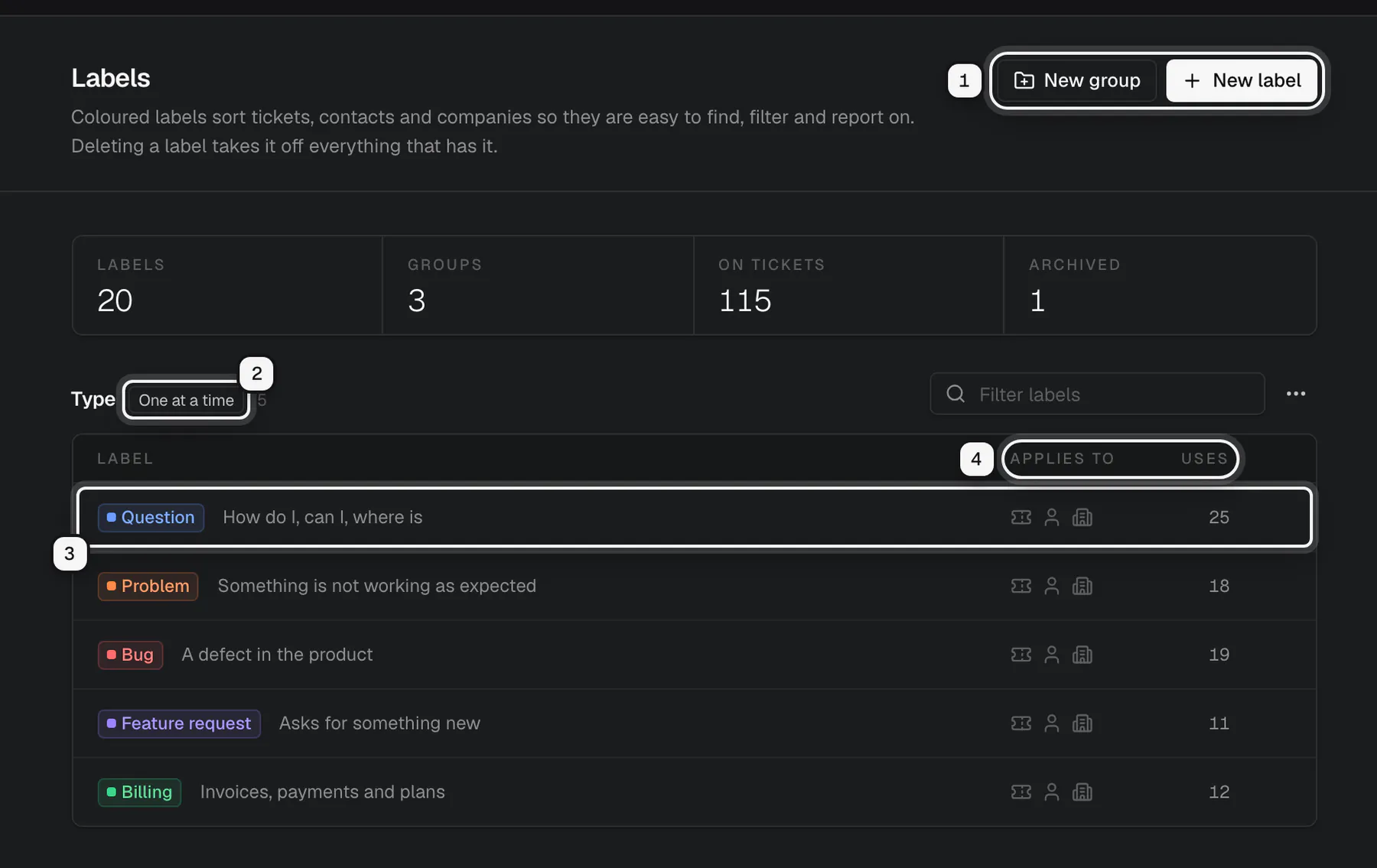Click ticket icon in Problem row
This screenshot has width=1377, height=868.
(x=1021, y=587)
